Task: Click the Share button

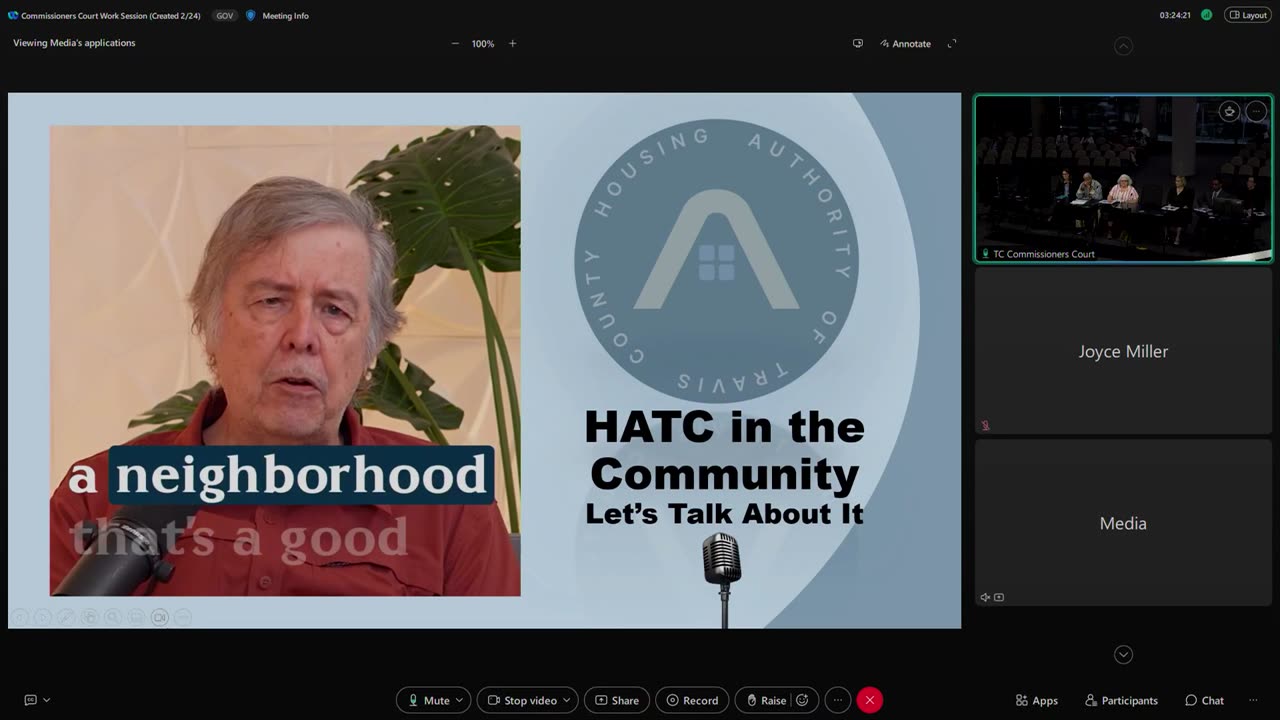Action: (x=617, y=700)
